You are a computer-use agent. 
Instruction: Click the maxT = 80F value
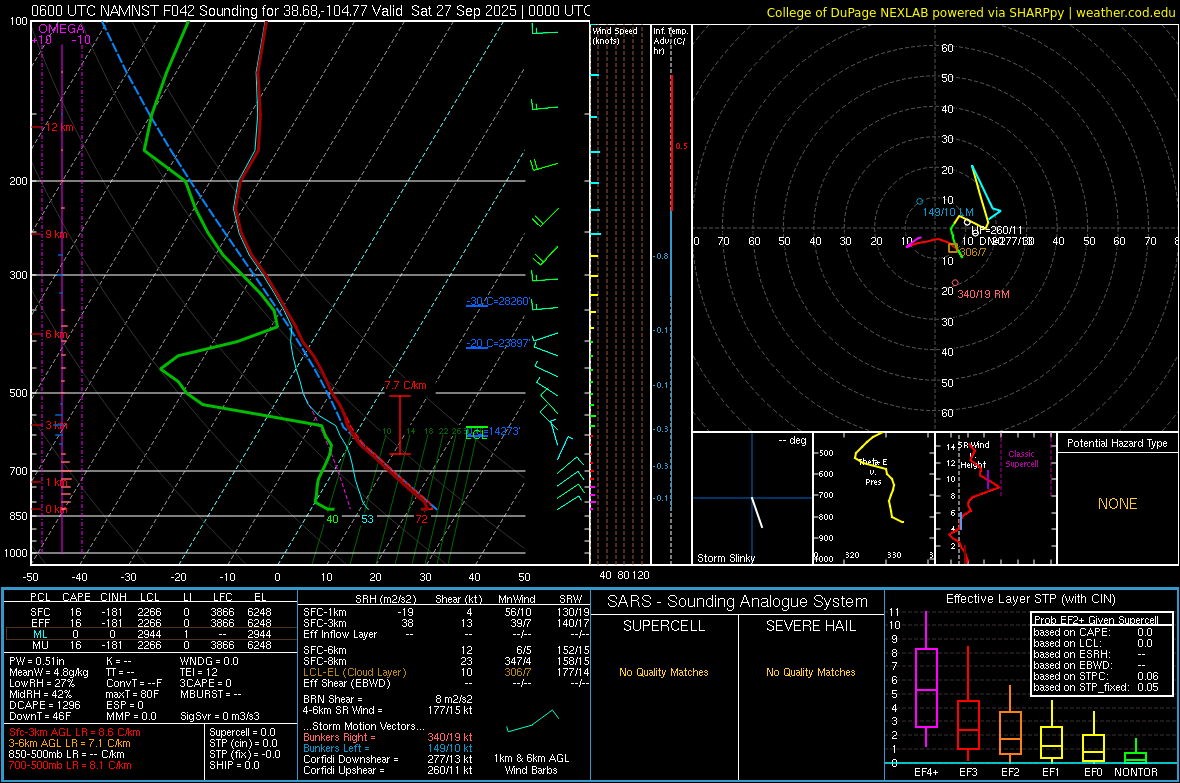click(132, 694)
